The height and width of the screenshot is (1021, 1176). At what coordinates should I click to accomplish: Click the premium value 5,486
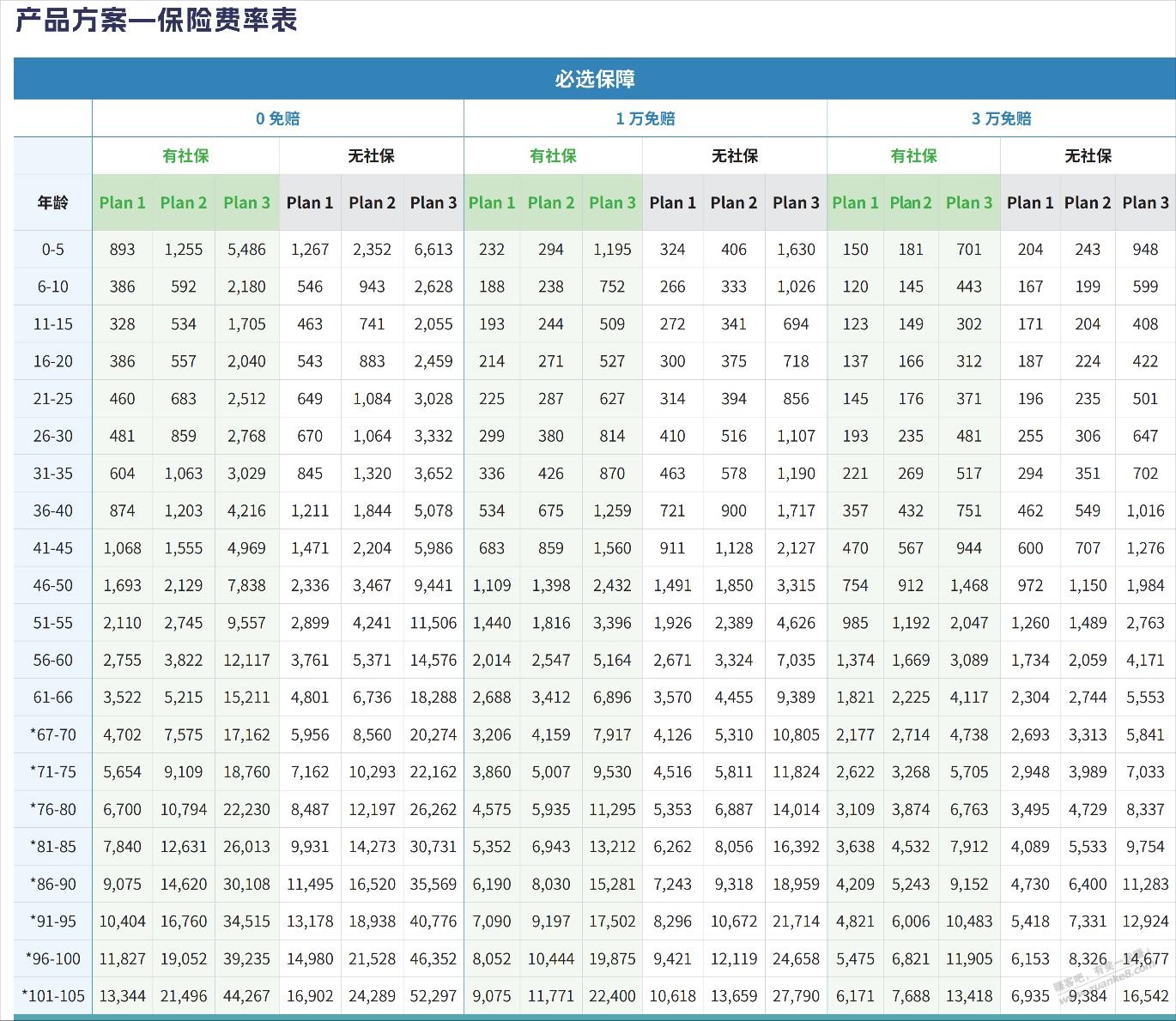tap(246, 250)
